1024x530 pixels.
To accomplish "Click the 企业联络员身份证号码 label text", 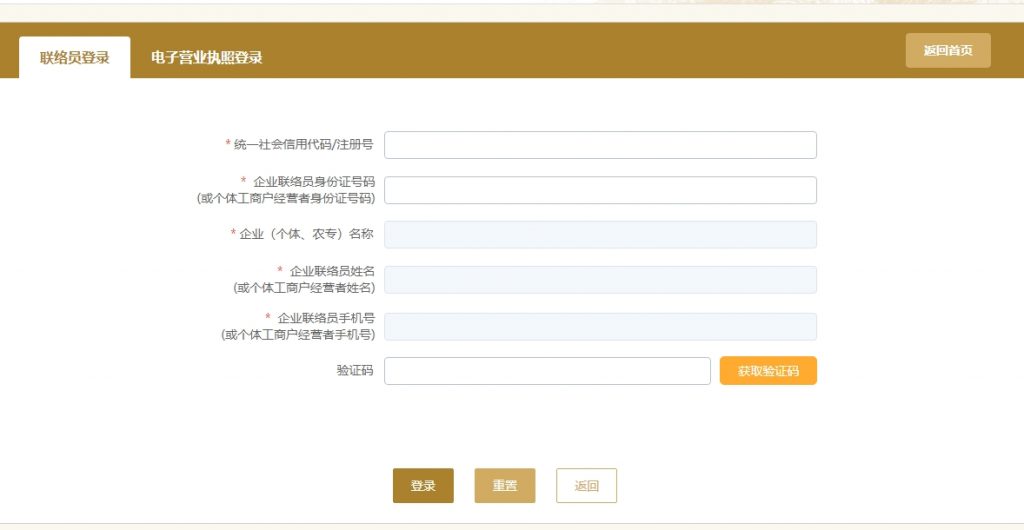I will click(314, 181).
